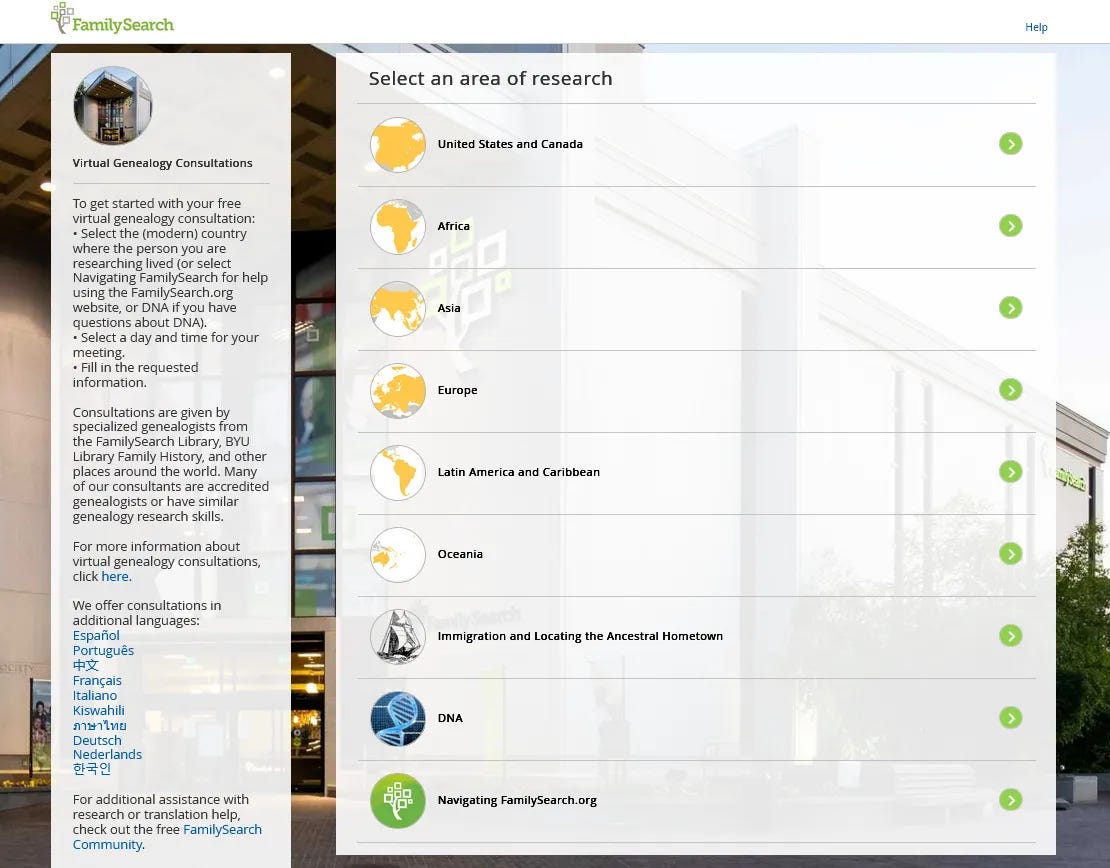Switch to 中文 consultations
Screen dimensions: 1110x868
(85, 665)
